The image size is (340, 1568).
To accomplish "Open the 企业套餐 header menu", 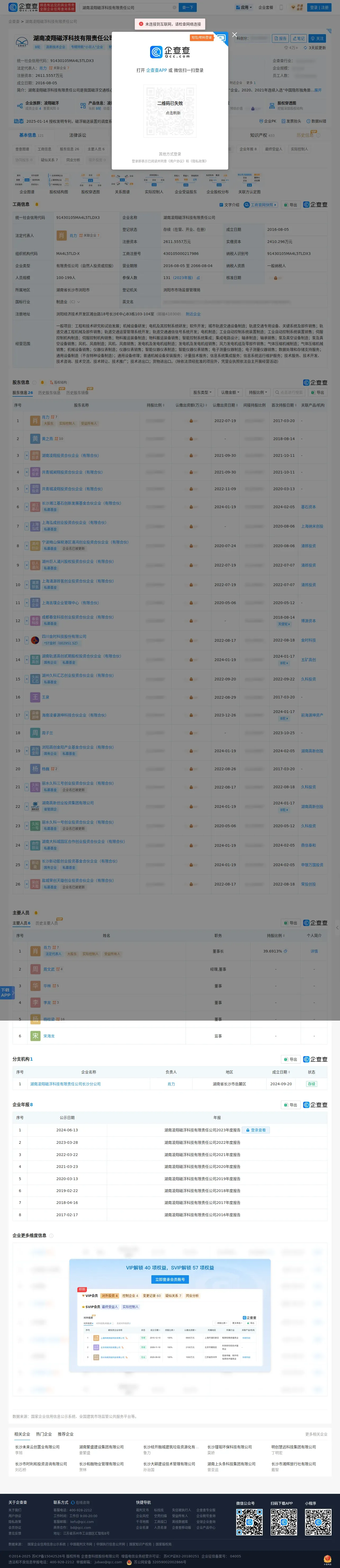I will click(x=266, y=7).
